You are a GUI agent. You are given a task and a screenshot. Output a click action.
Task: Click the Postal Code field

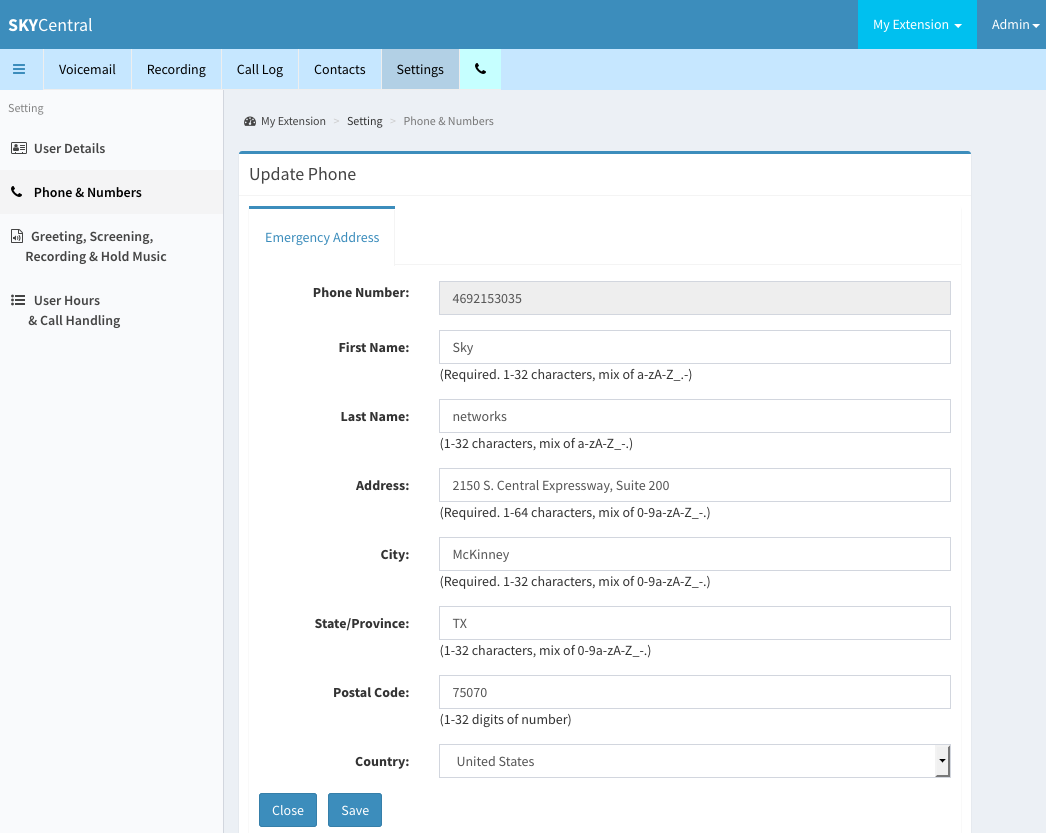pyautogui.click(x=694, y=692)
